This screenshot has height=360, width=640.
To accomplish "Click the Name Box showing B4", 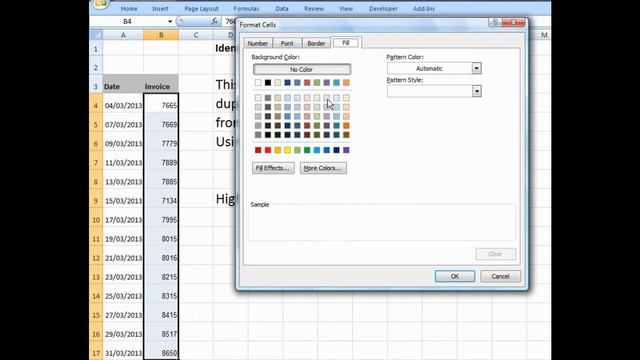I will (128, 21).
